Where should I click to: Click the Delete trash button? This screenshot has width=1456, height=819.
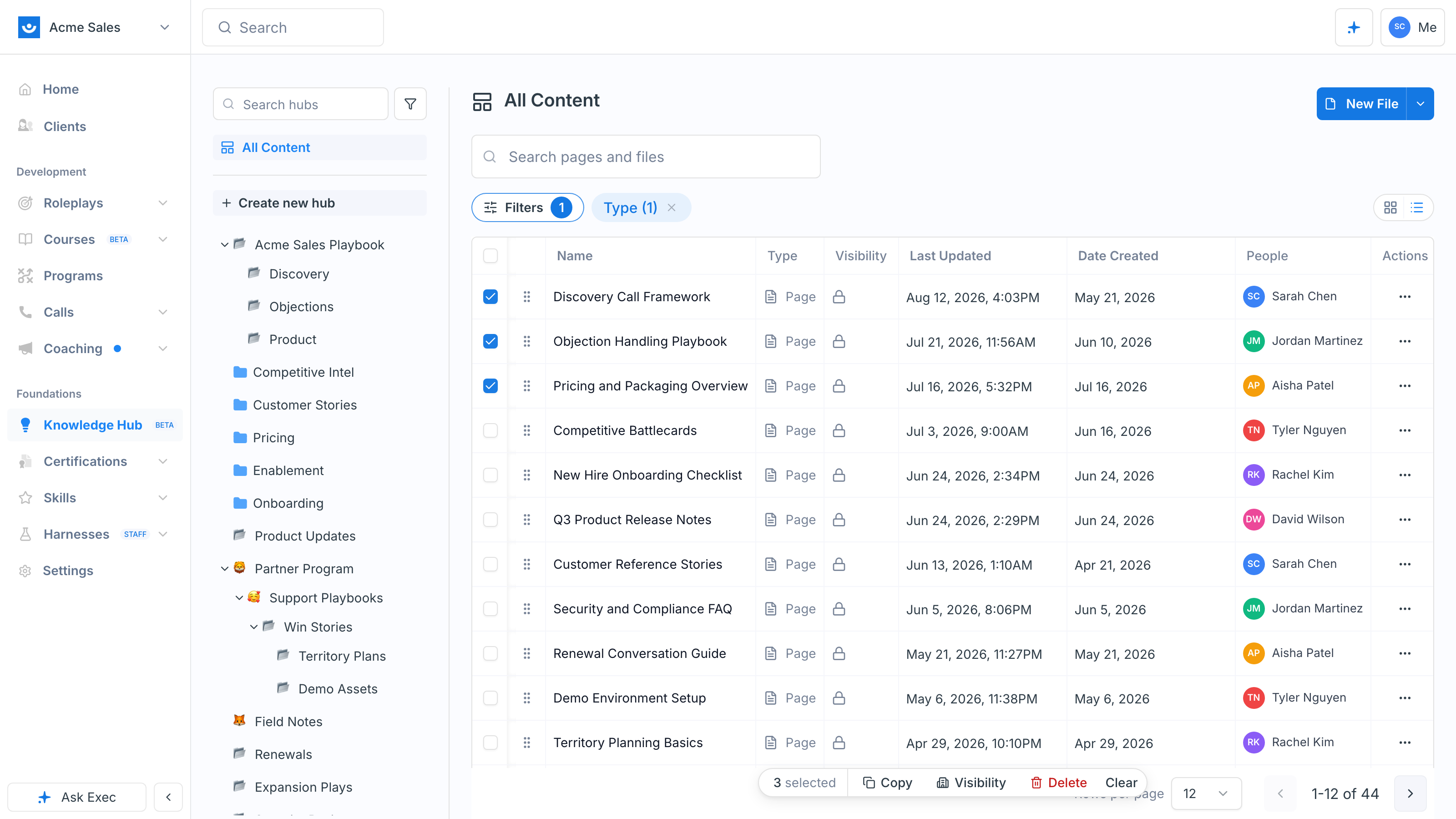click(x=1058, y=783)
